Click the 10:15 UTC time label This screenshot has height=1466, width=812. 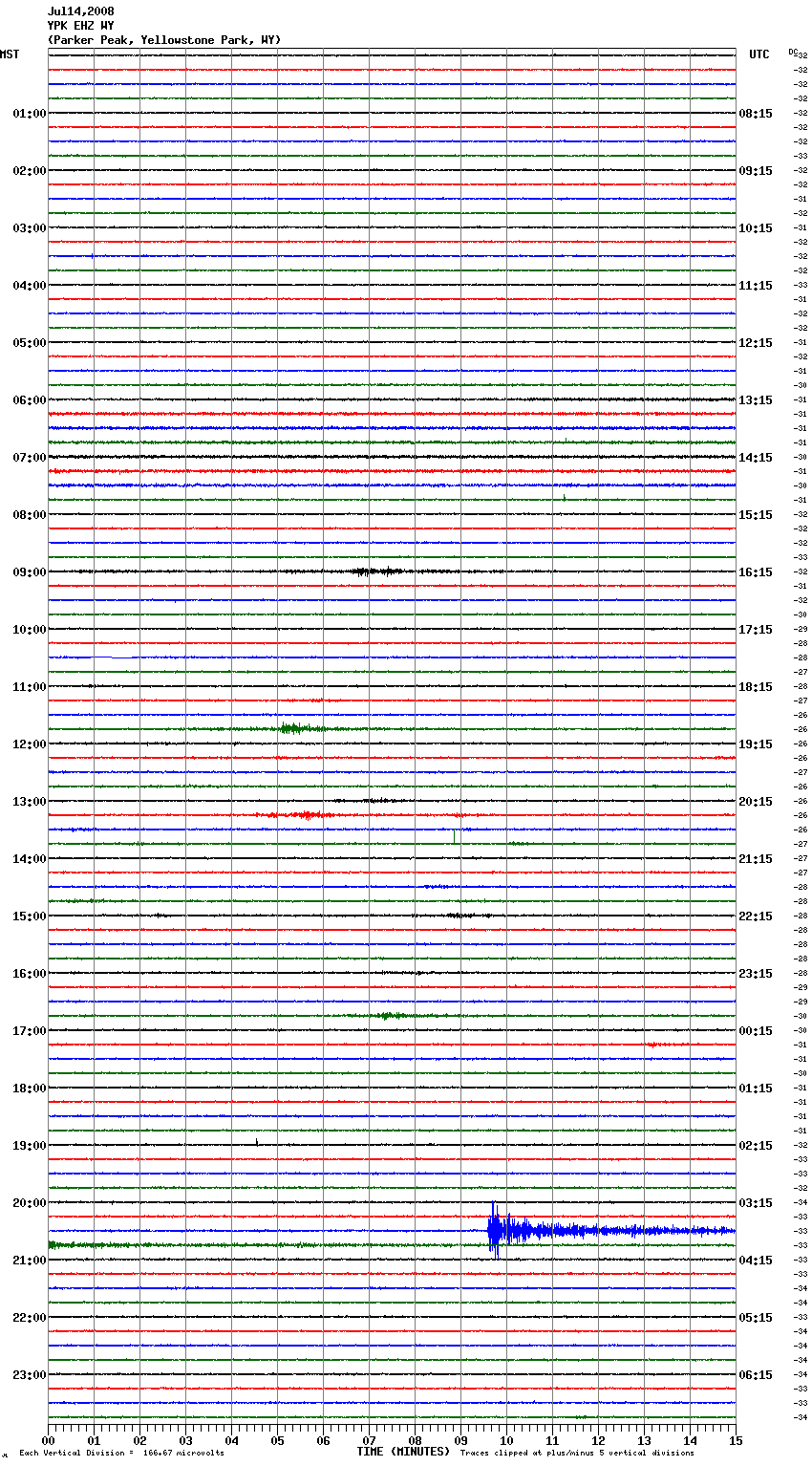[x=756, y=228]
